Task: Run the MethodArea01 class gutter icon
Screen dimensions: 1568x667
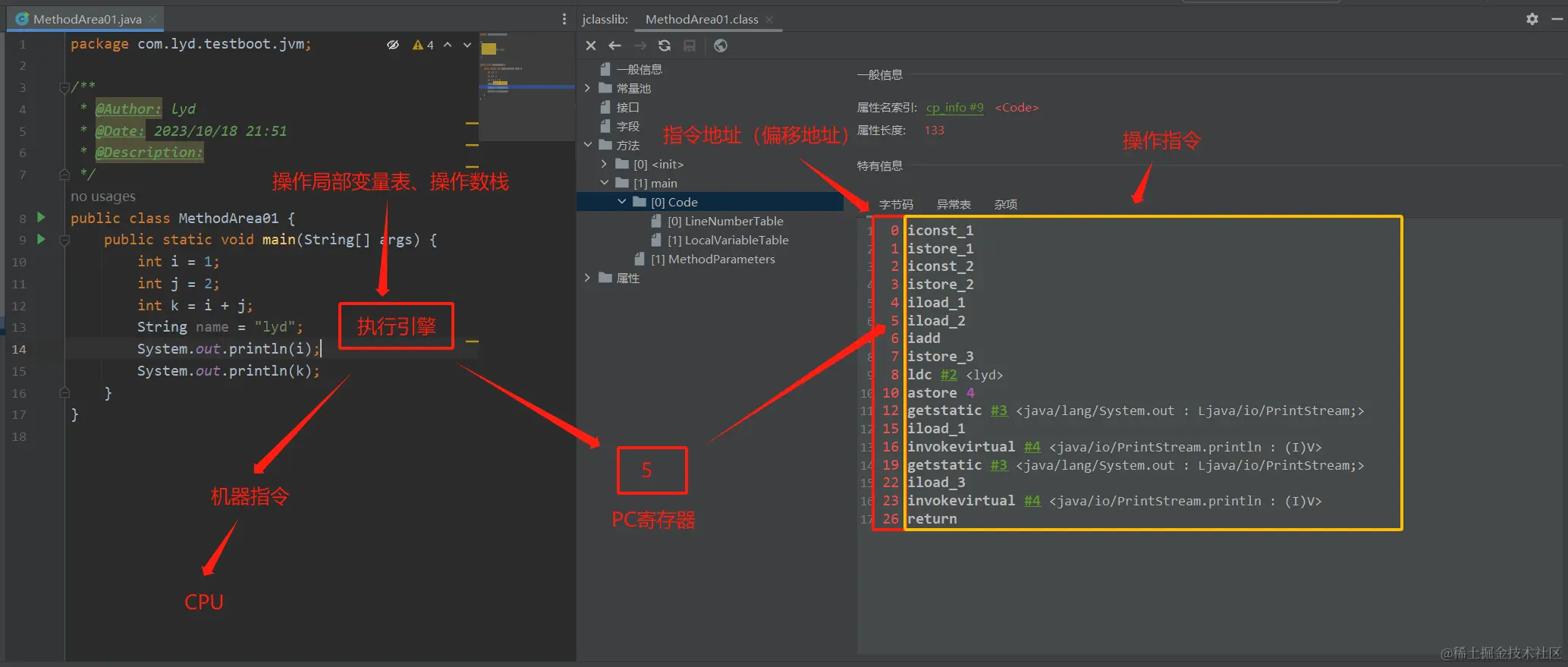Action: click(x=42, y=218)
